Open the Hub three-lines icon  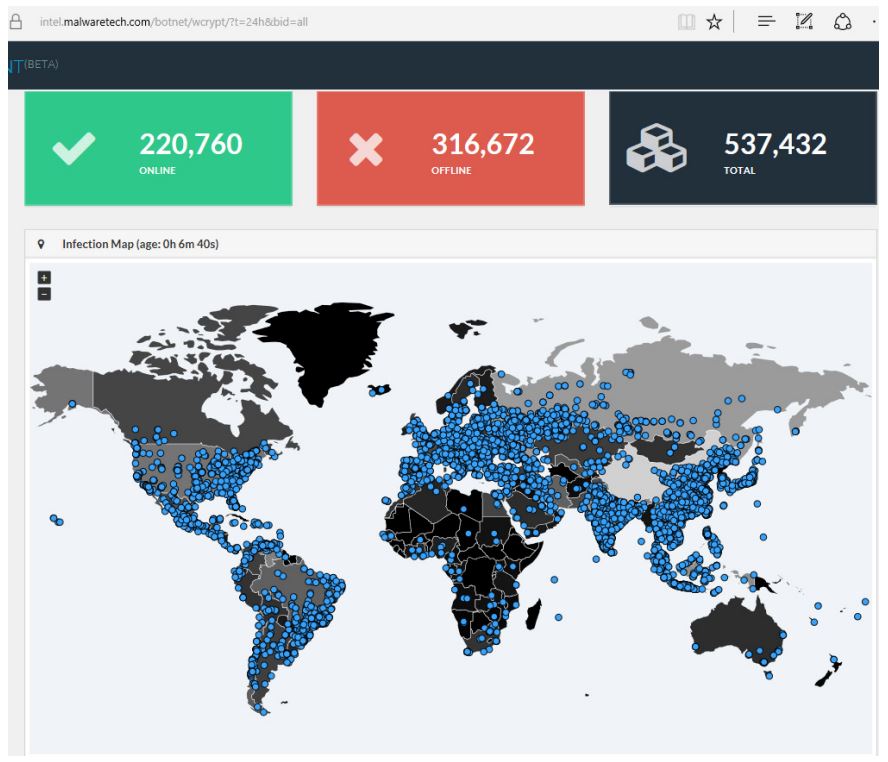point(766,22)
